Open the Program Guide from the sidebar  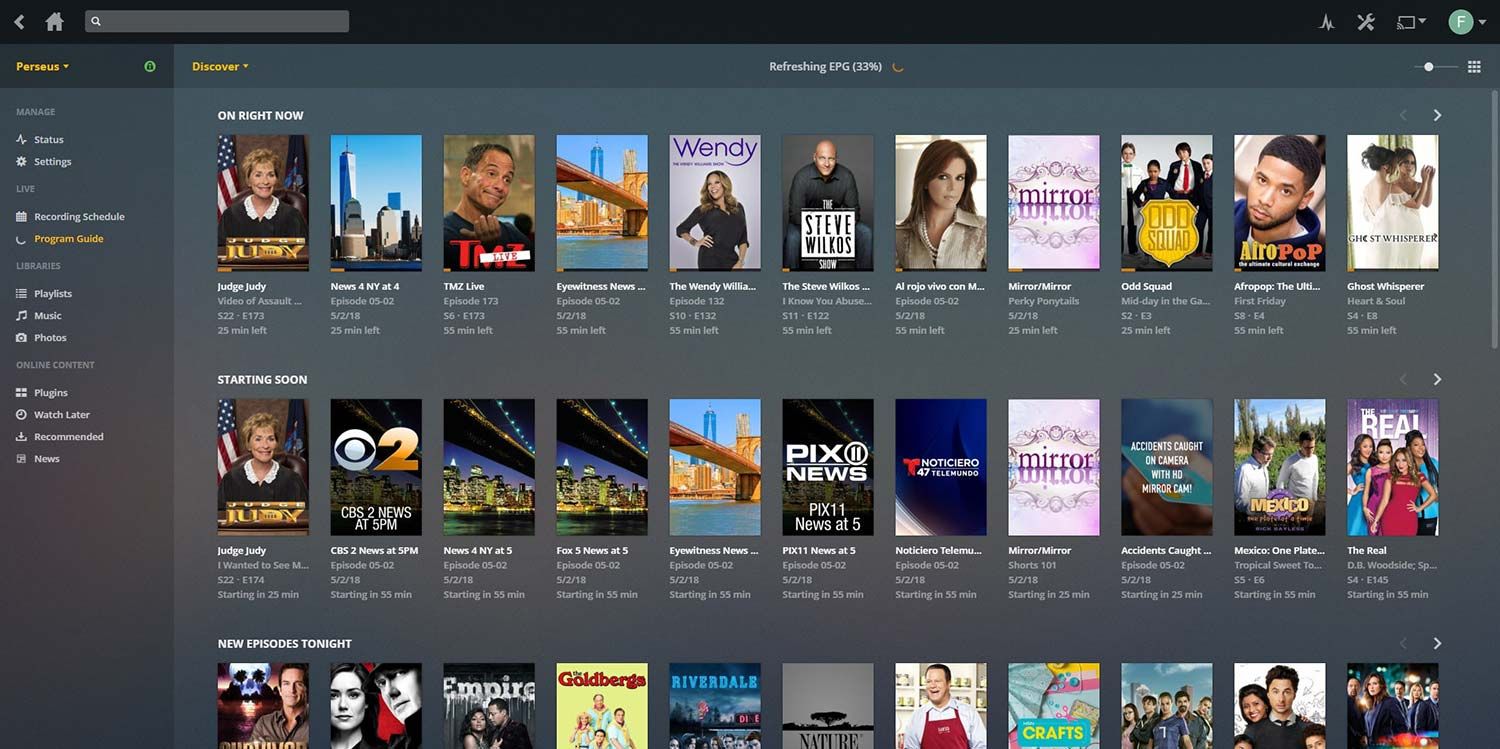click(69, 238)
